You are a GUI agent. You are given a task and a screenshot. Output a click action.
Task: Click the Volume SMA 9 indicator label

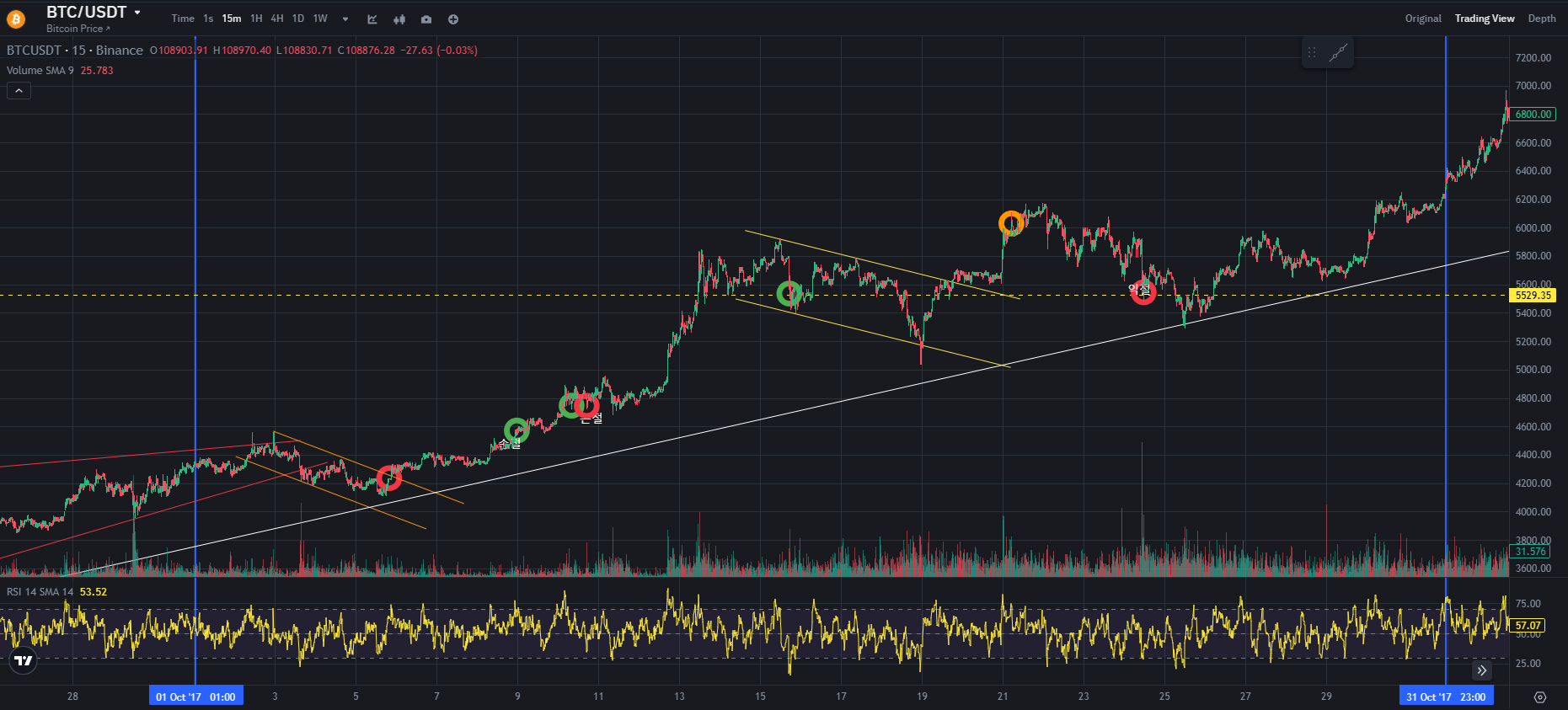[x=40, y=71]
